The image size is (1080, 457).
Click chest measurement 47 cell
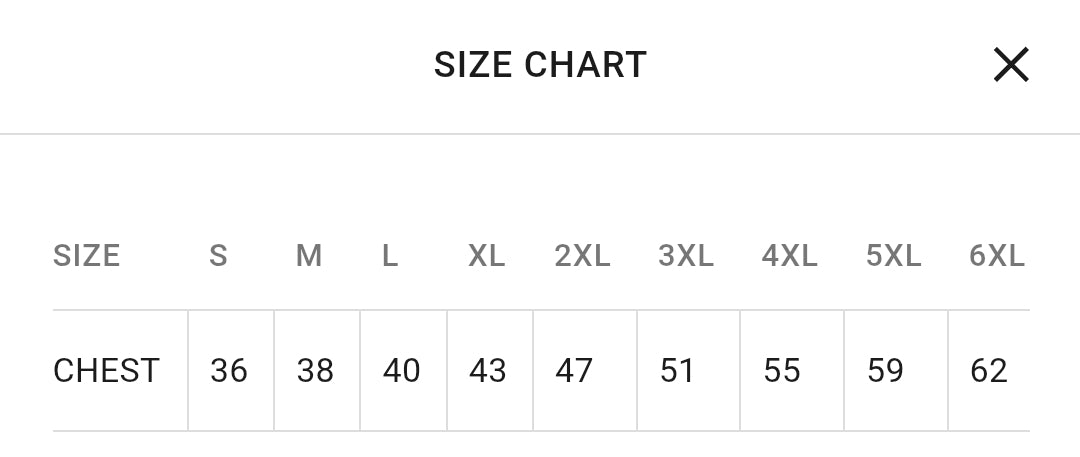[x=574, y=371]
